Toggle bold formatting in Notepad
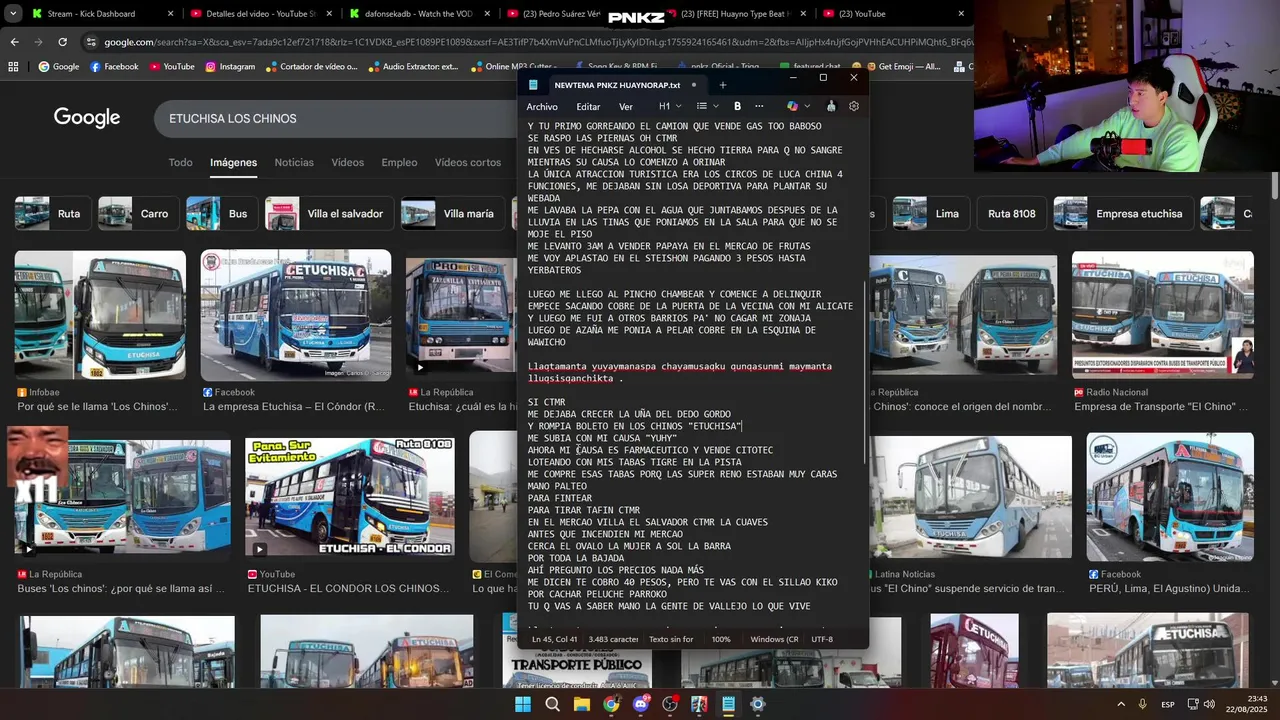 [737, 106]
